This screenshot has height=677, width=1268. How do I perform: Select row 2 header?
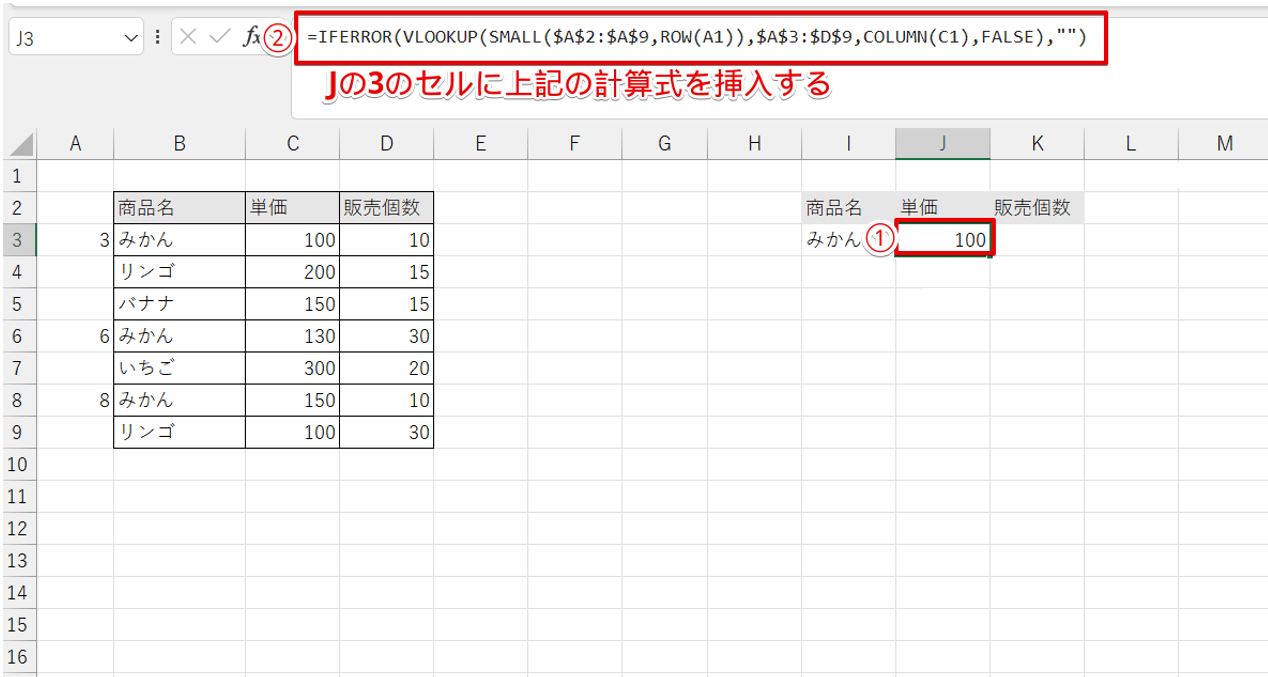pos(20,208)
